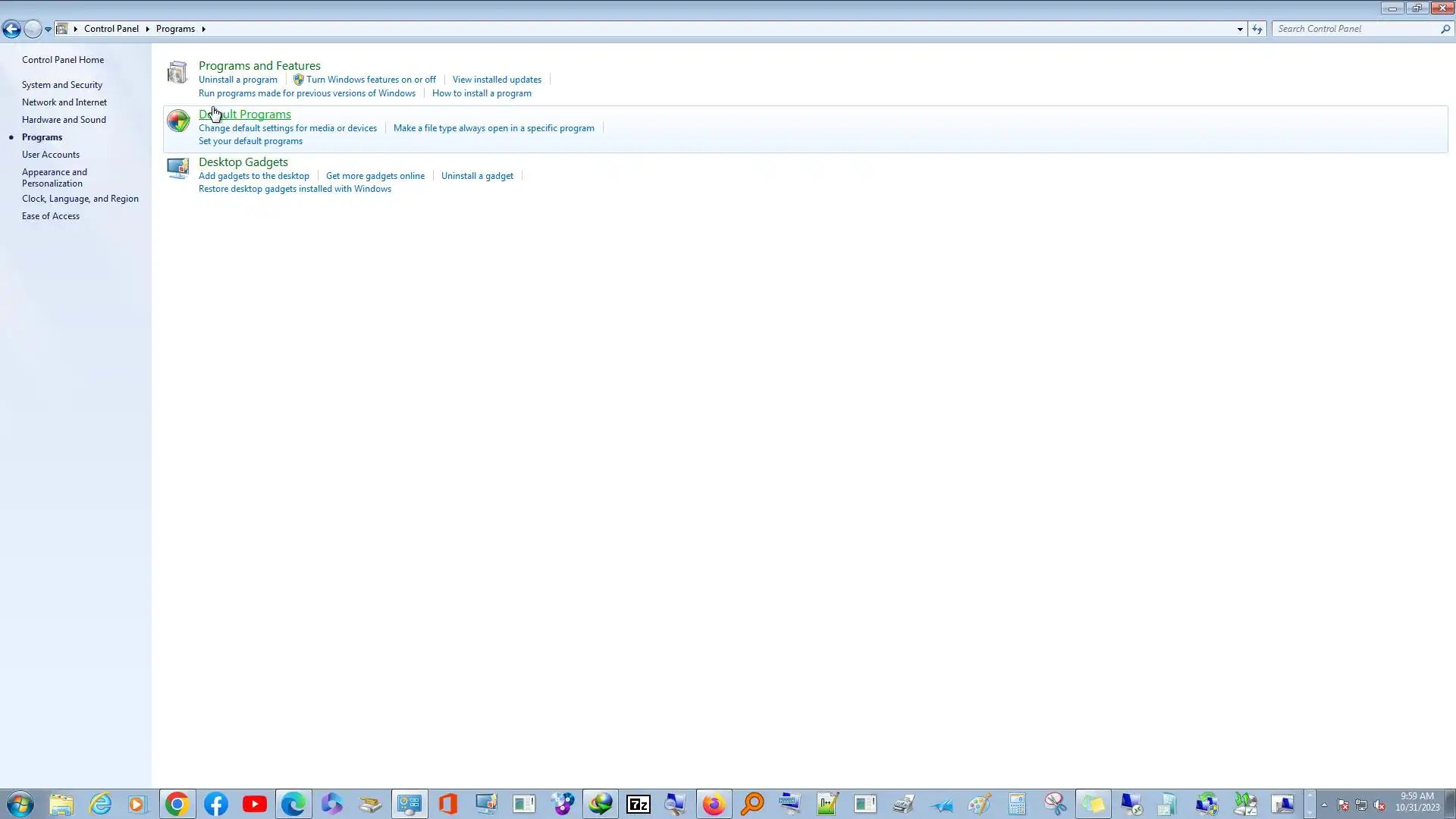
Task: Show hidden system tray icons
Action: point(1324,805)
